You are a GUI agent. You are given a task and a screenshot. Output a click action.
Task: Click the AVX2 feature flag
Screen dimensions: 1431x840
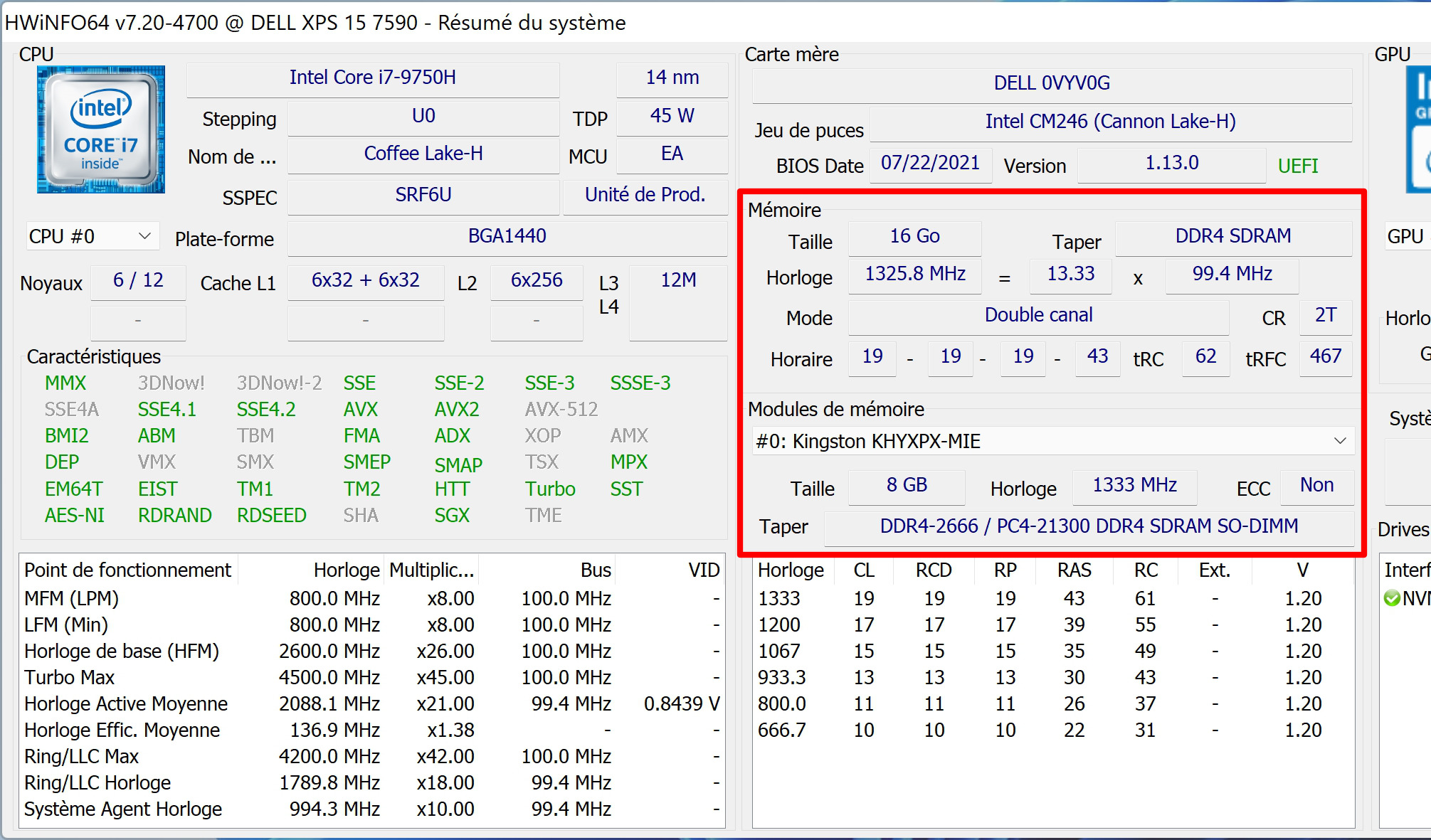coord(457,410)
